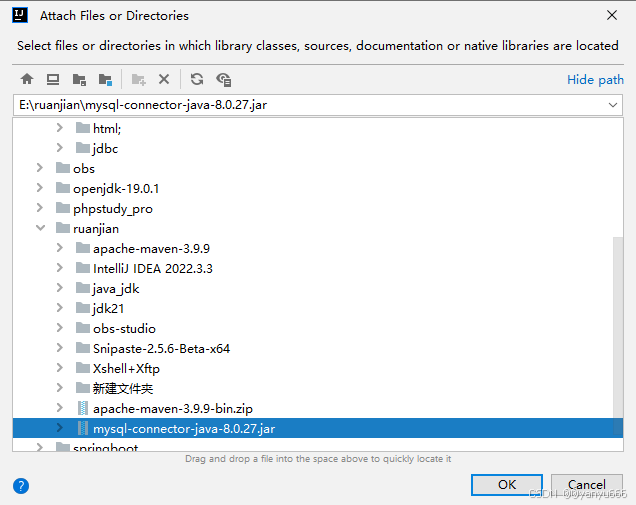Expand the IntelliJ IDEA 2022.3.3 folder

point(60,268)
